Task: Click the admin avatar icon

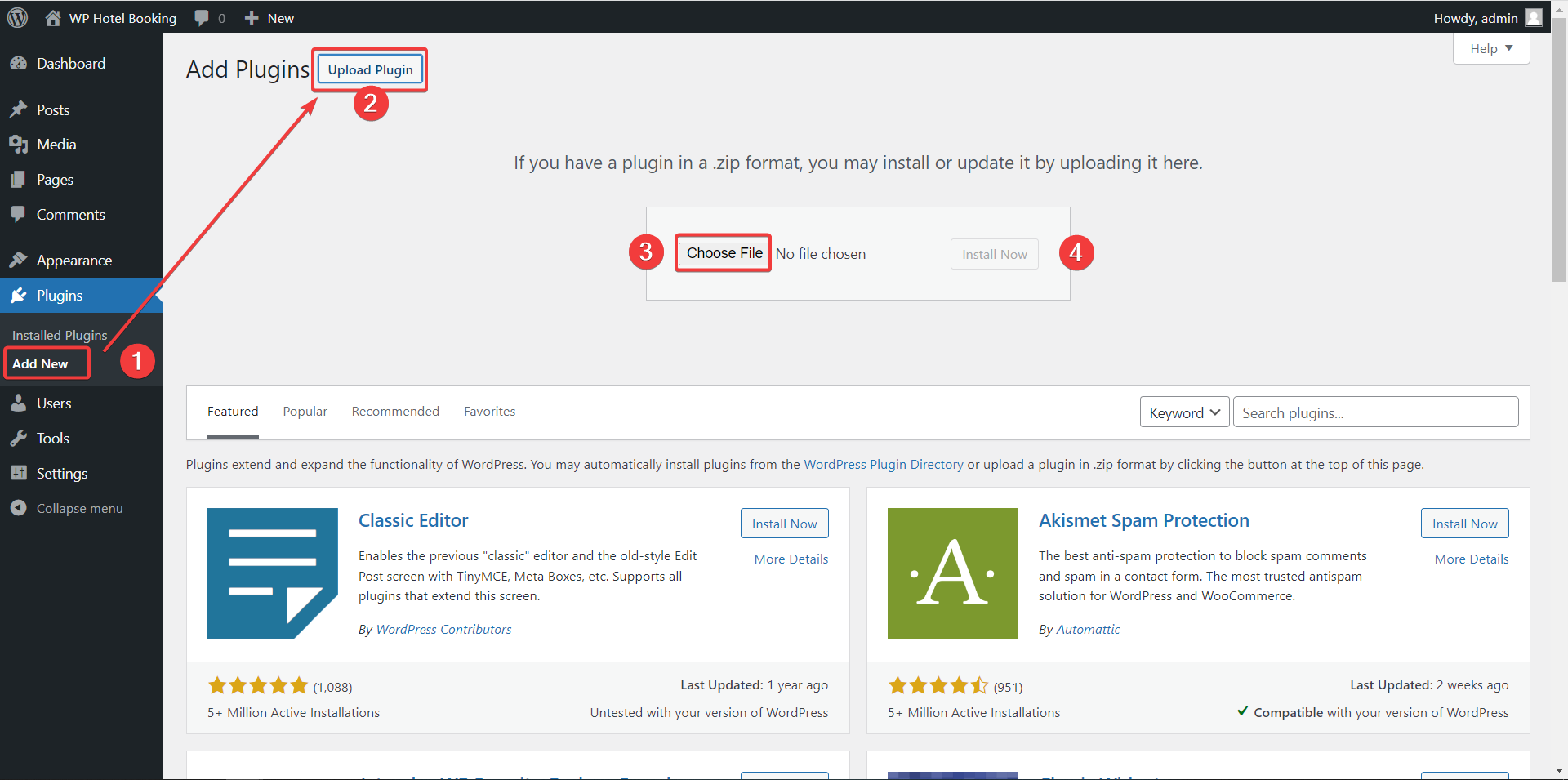Action: [1534, 17]
